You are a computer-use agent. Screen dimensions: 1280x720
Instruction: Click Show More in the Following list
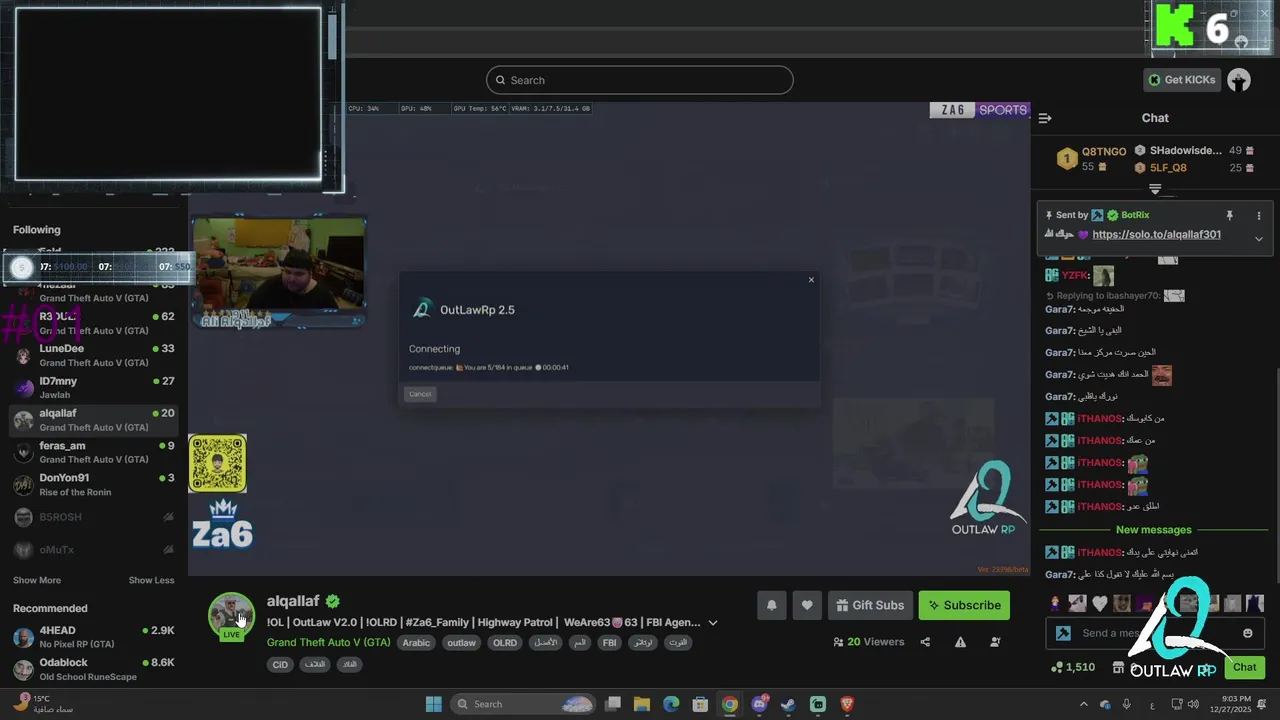tap(37, 580)
